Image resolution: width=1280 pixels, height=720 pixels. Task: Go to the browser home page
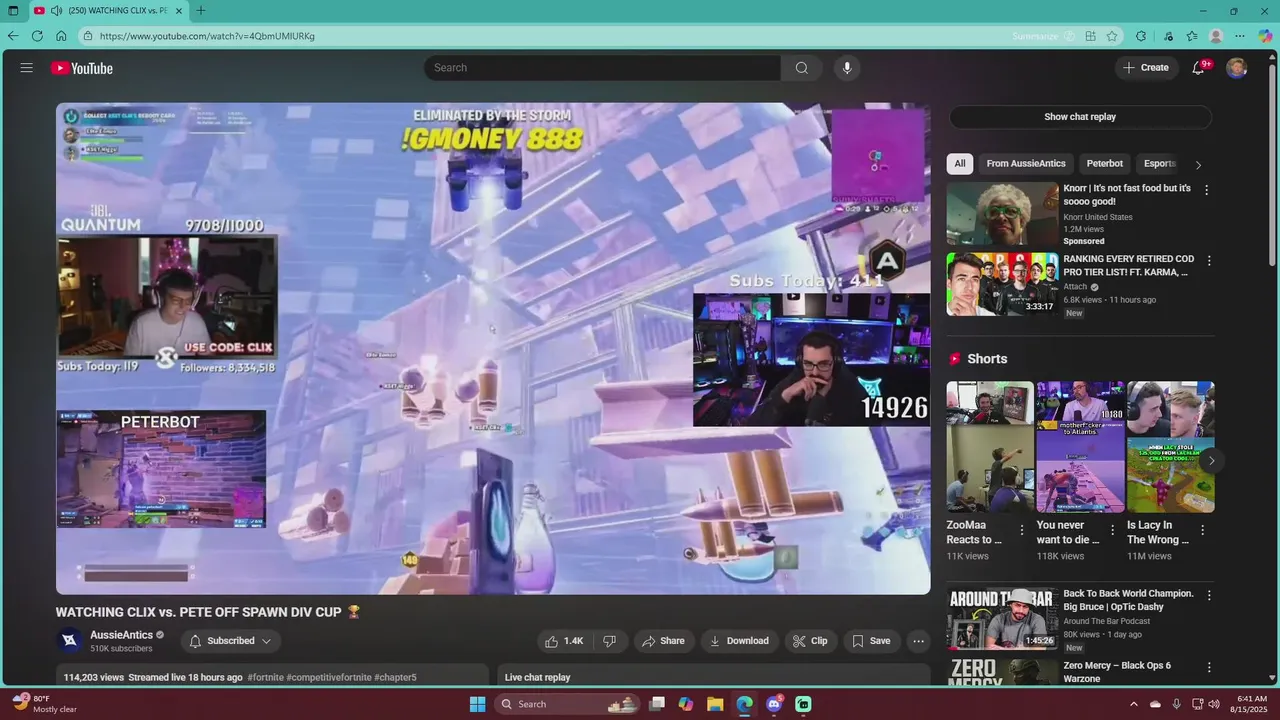61,36
